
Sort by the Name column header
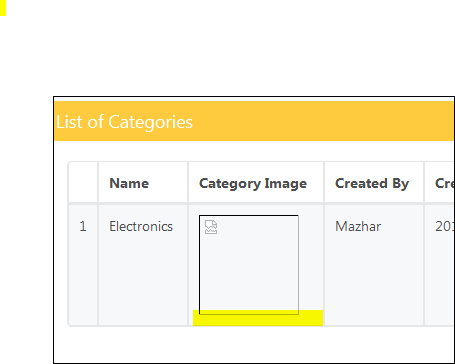(x=129, y=183)
